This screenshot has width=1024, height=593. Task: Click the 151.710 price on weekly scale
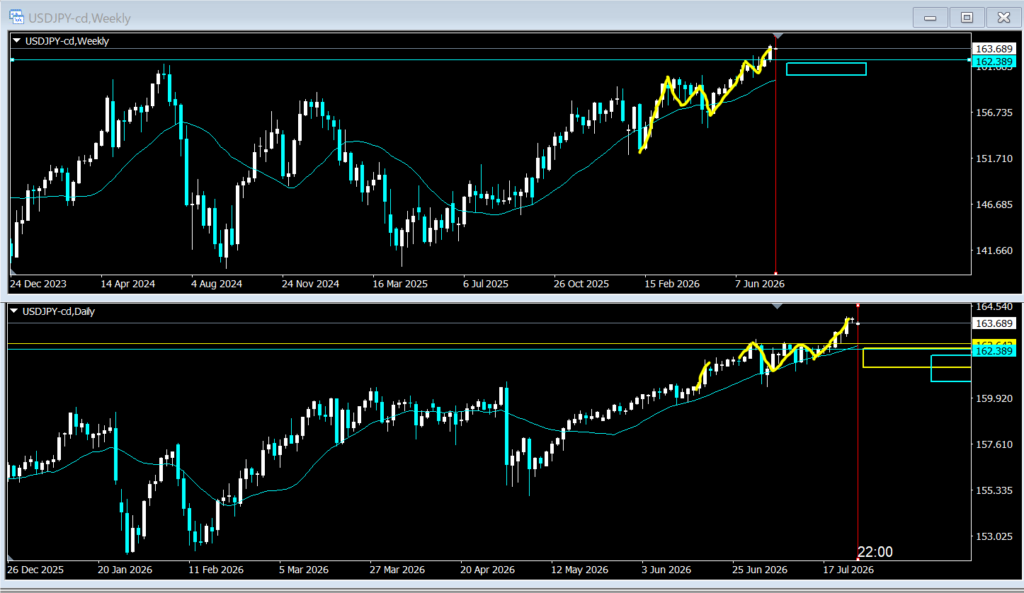(994, 158)
